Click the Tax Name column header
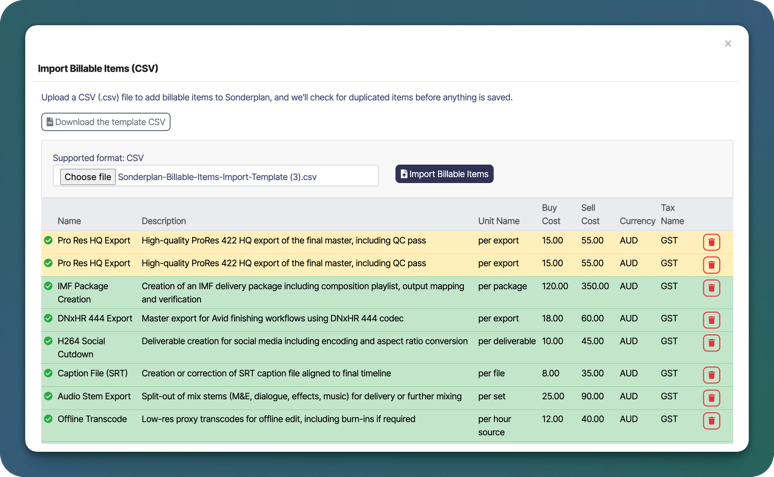The width and height of the screenshot is (774, 477). tap(672, 214)
